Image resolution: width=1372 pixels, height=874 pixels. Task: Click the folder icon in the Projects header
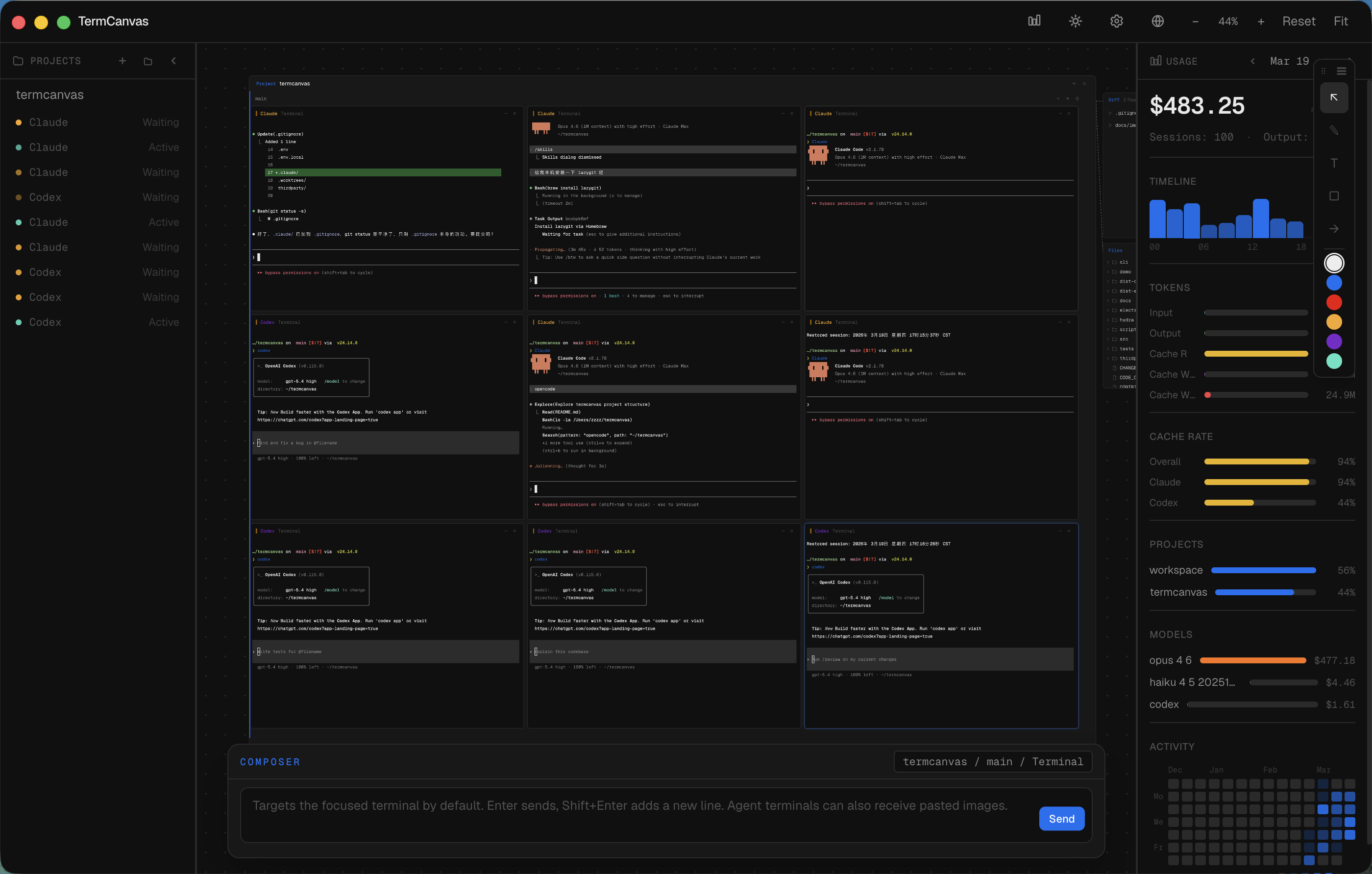tap(147, 60)
